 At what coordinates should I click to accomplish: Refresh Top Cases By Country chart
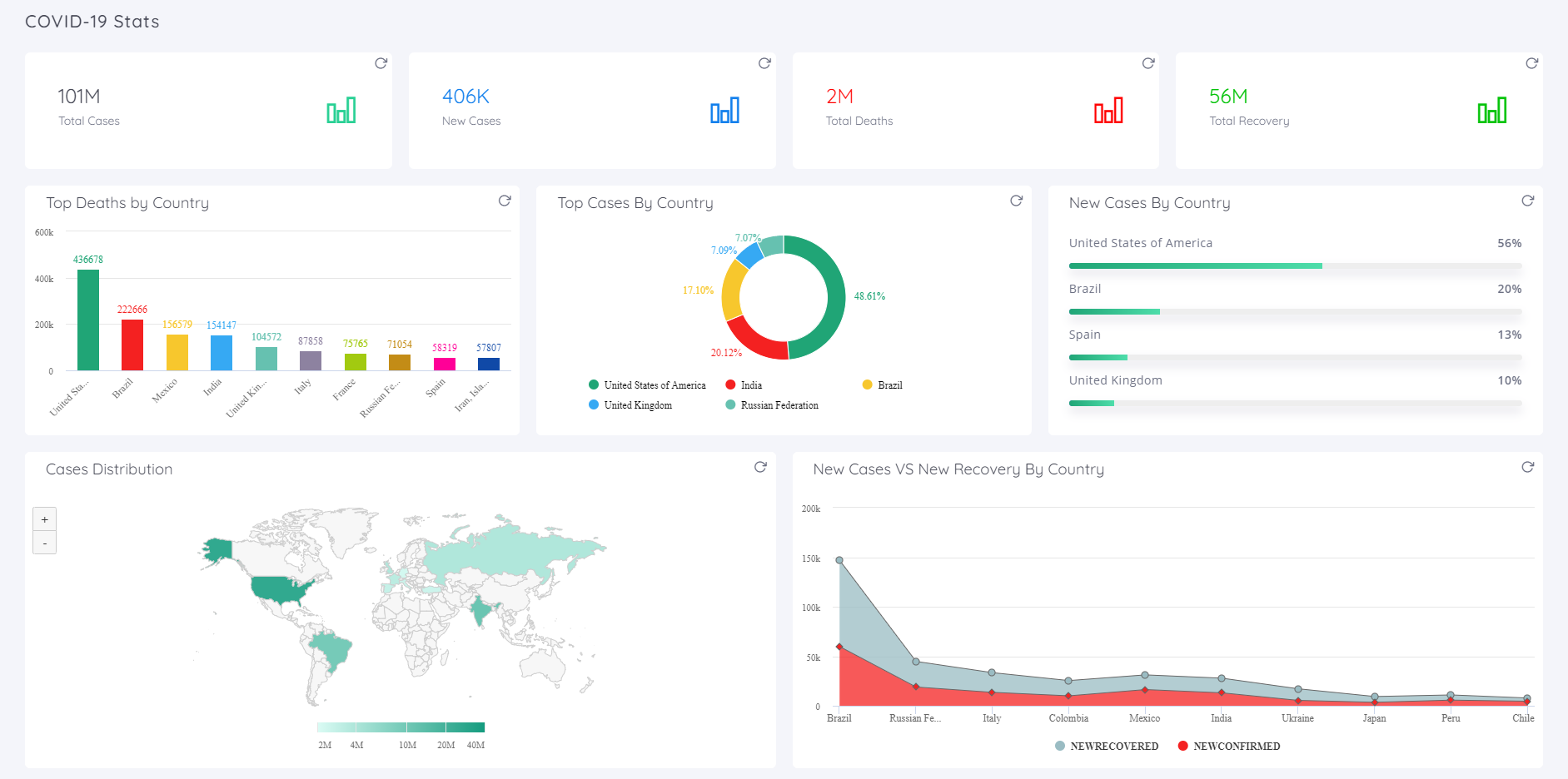click(1016, 201)
